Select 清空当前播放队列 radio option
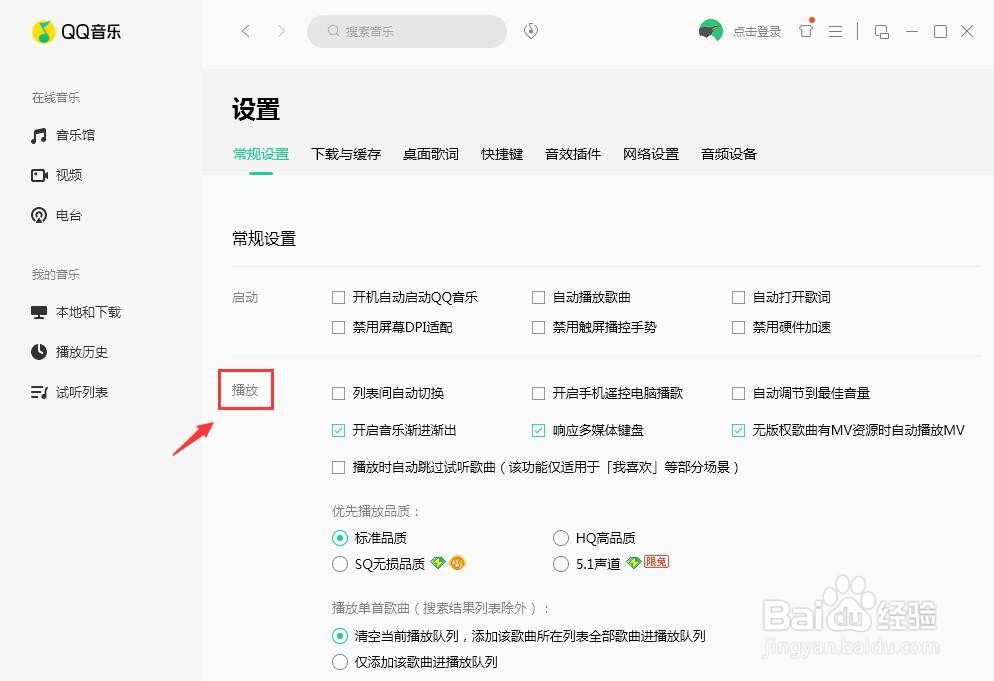The width and height of the screenshot is (994, 681). (340, 635)
